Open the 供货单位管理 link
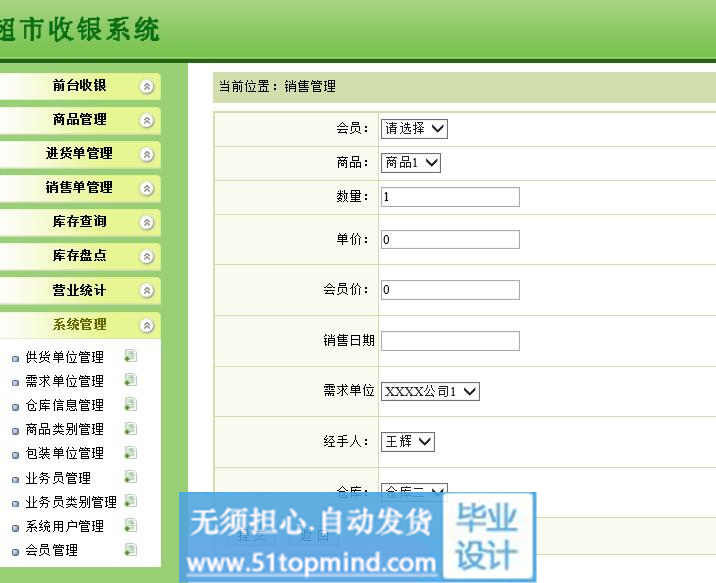Viewport: 716px width, 583px height. pos(64,357)
